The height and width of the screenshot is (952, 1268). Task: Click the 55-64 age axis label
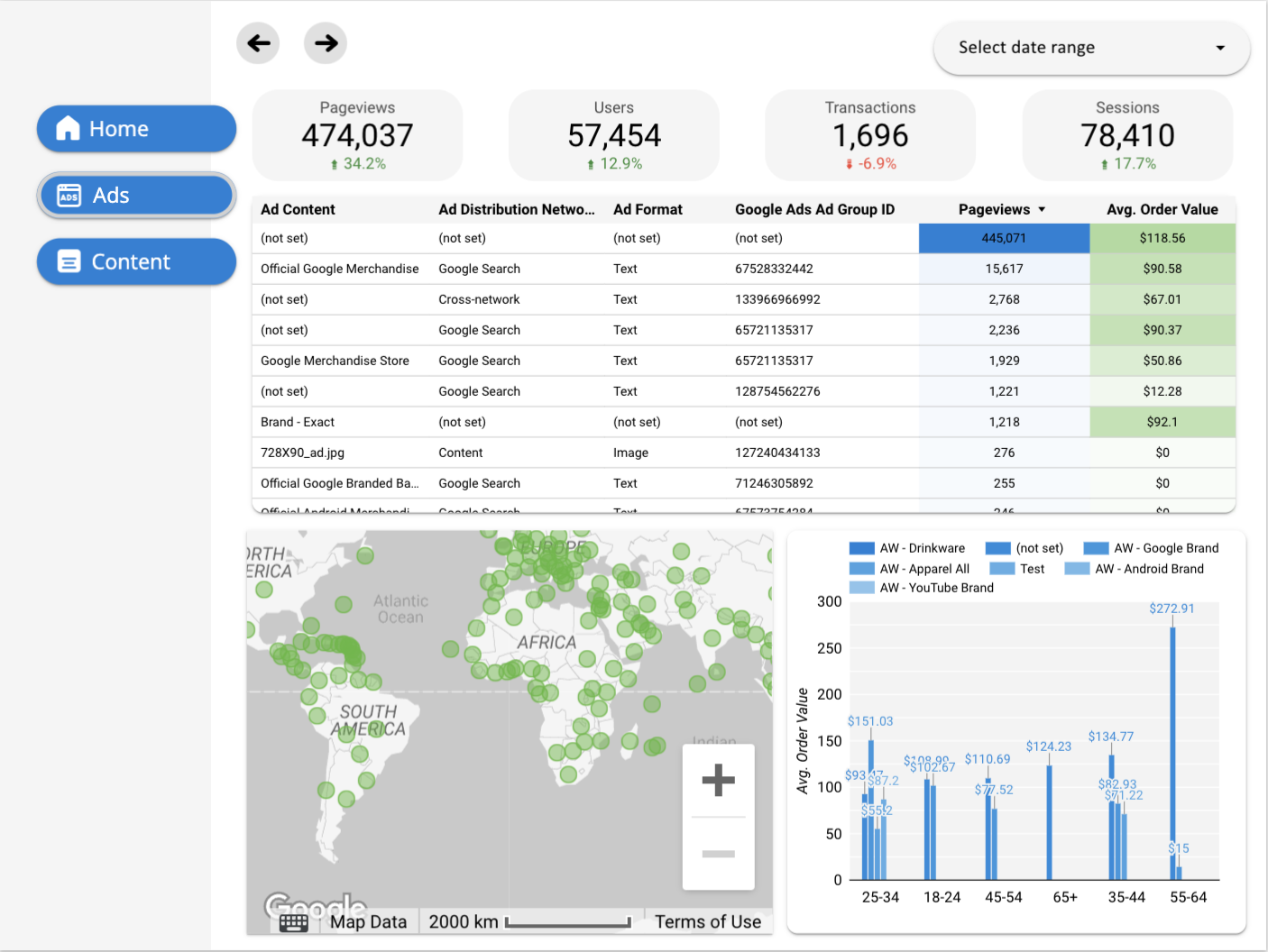click(x=1188, y=897)
